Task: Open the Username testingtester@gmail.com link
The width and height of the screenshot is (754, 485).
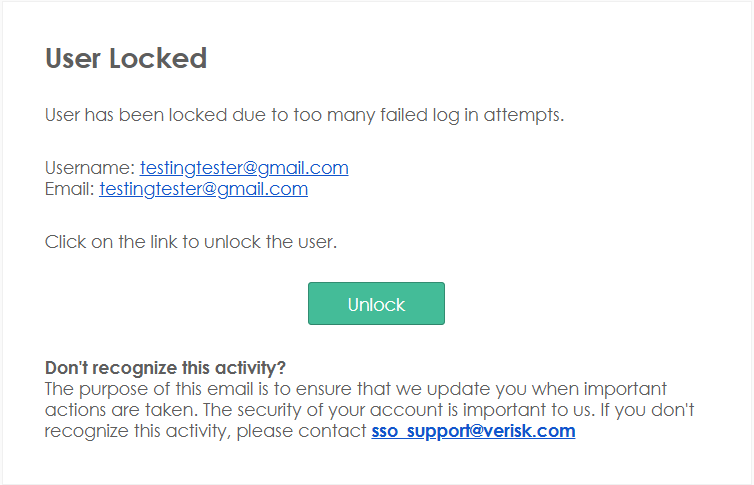Action: tap(244, 168)
